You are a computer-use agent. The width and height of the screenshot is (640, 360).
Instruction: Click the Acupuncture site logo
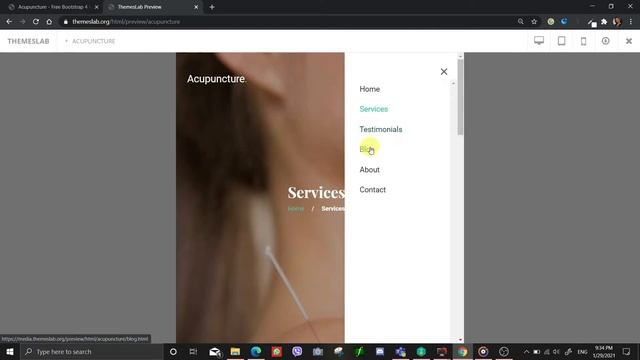tap(216, 79)
